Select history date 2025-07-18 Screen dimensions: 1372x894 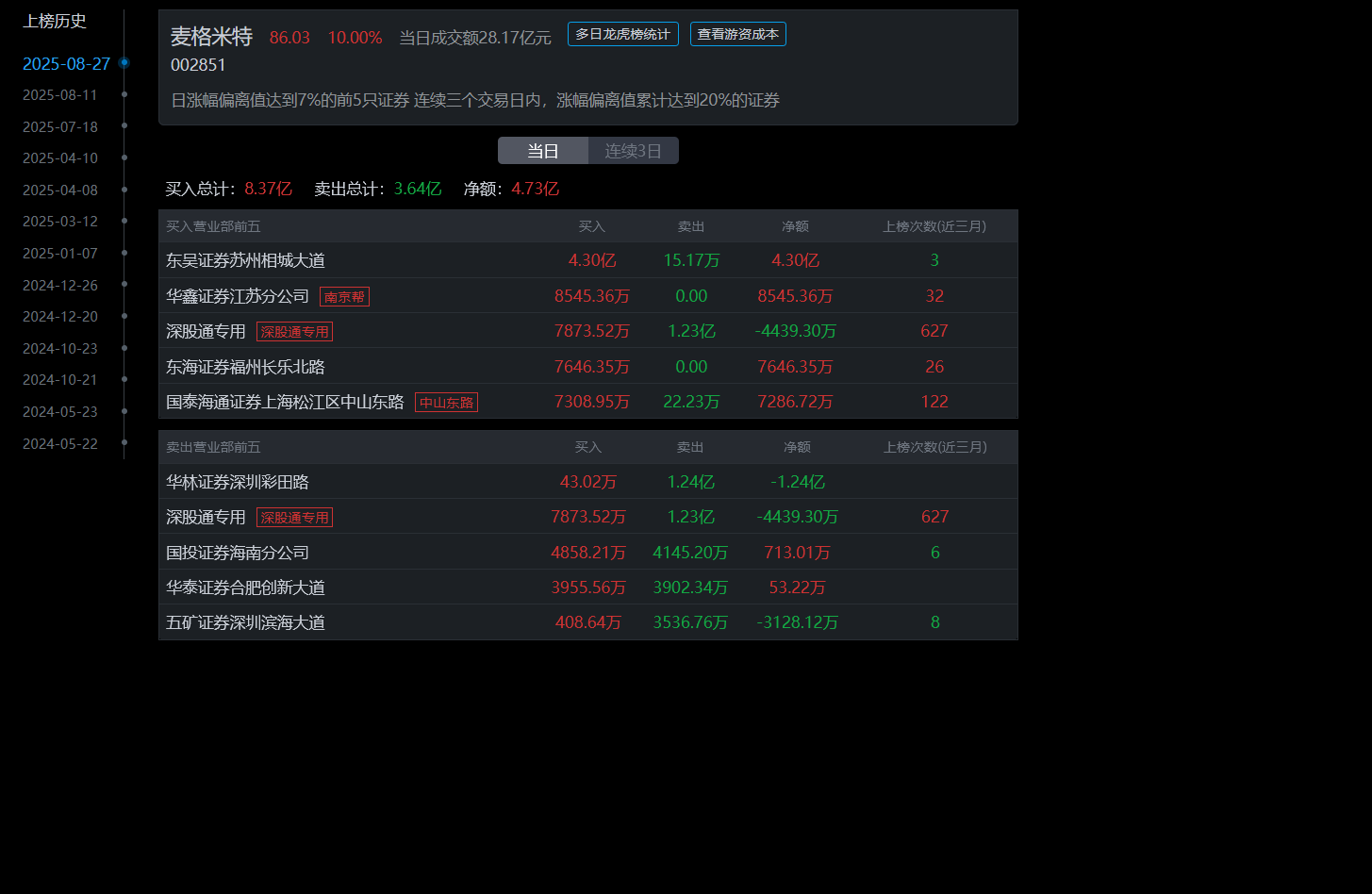[60, 126]
